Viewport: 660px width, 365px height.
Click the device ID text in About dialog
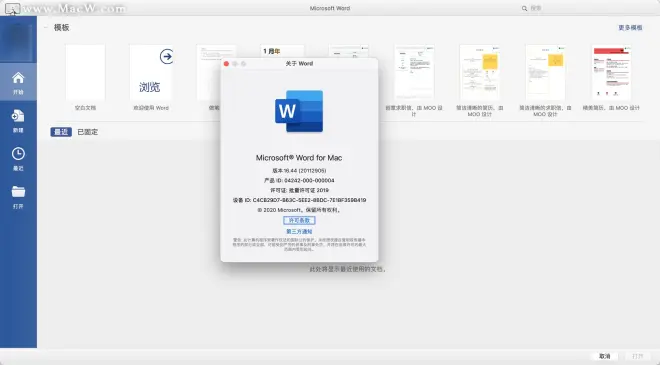click(x=299, y=200)
